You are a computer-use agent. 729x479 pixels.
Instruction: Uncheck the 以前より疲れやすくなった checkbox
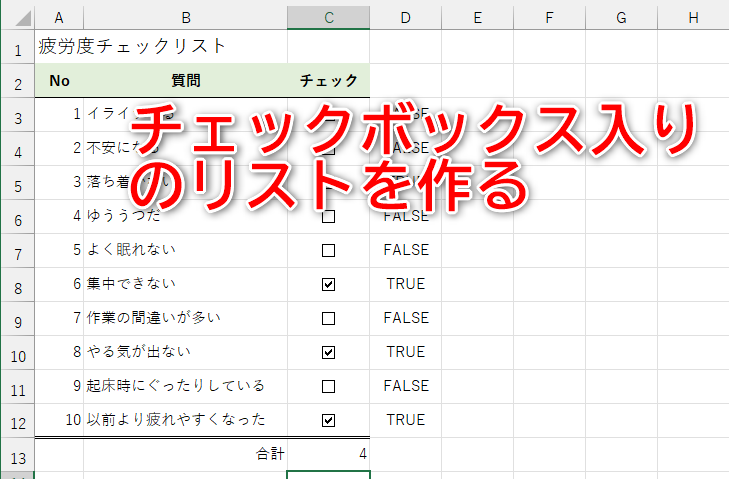[328, 420]
